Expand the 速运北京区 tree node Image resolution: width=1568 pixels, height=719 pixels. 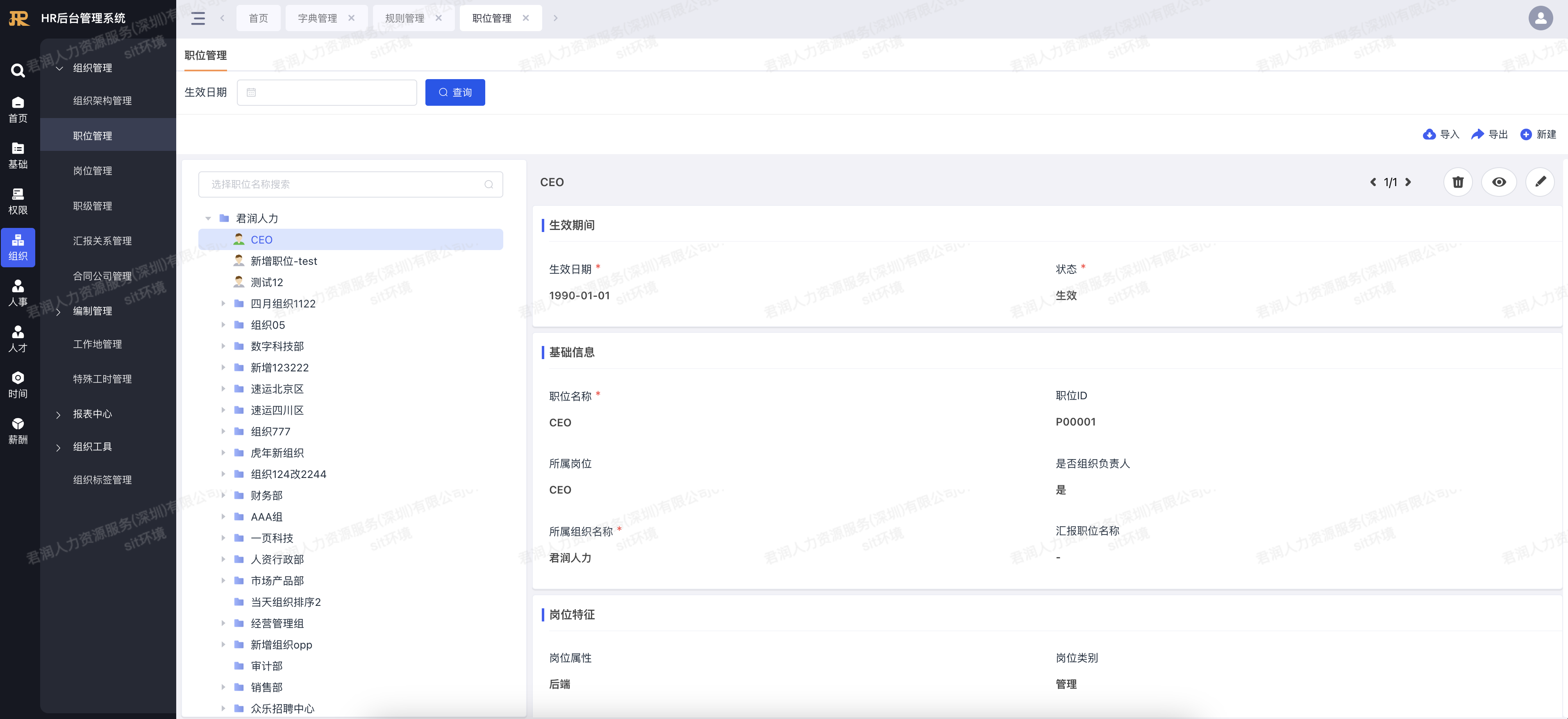point(223,389)
